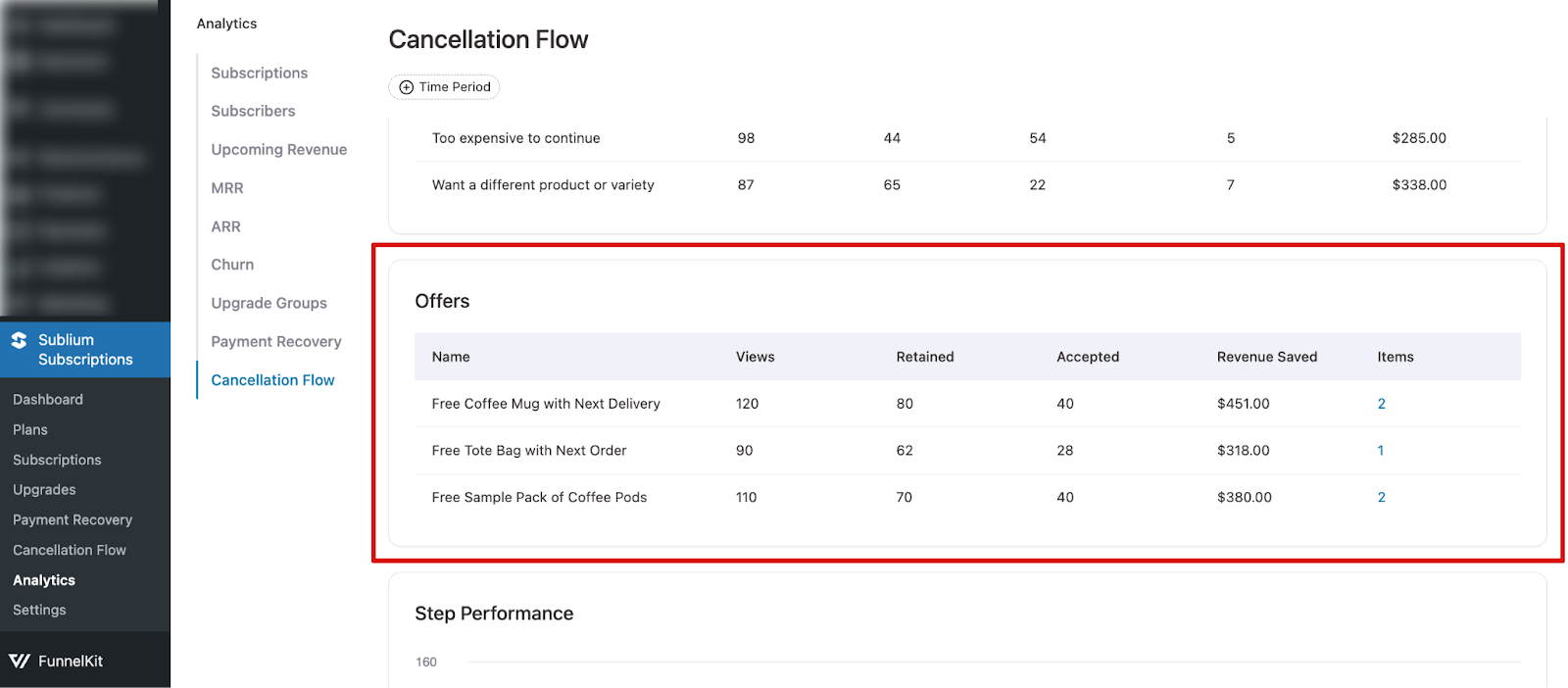Go to the ARR analytics section
This screenshot has width=1568, height=688.
point(225,226)
